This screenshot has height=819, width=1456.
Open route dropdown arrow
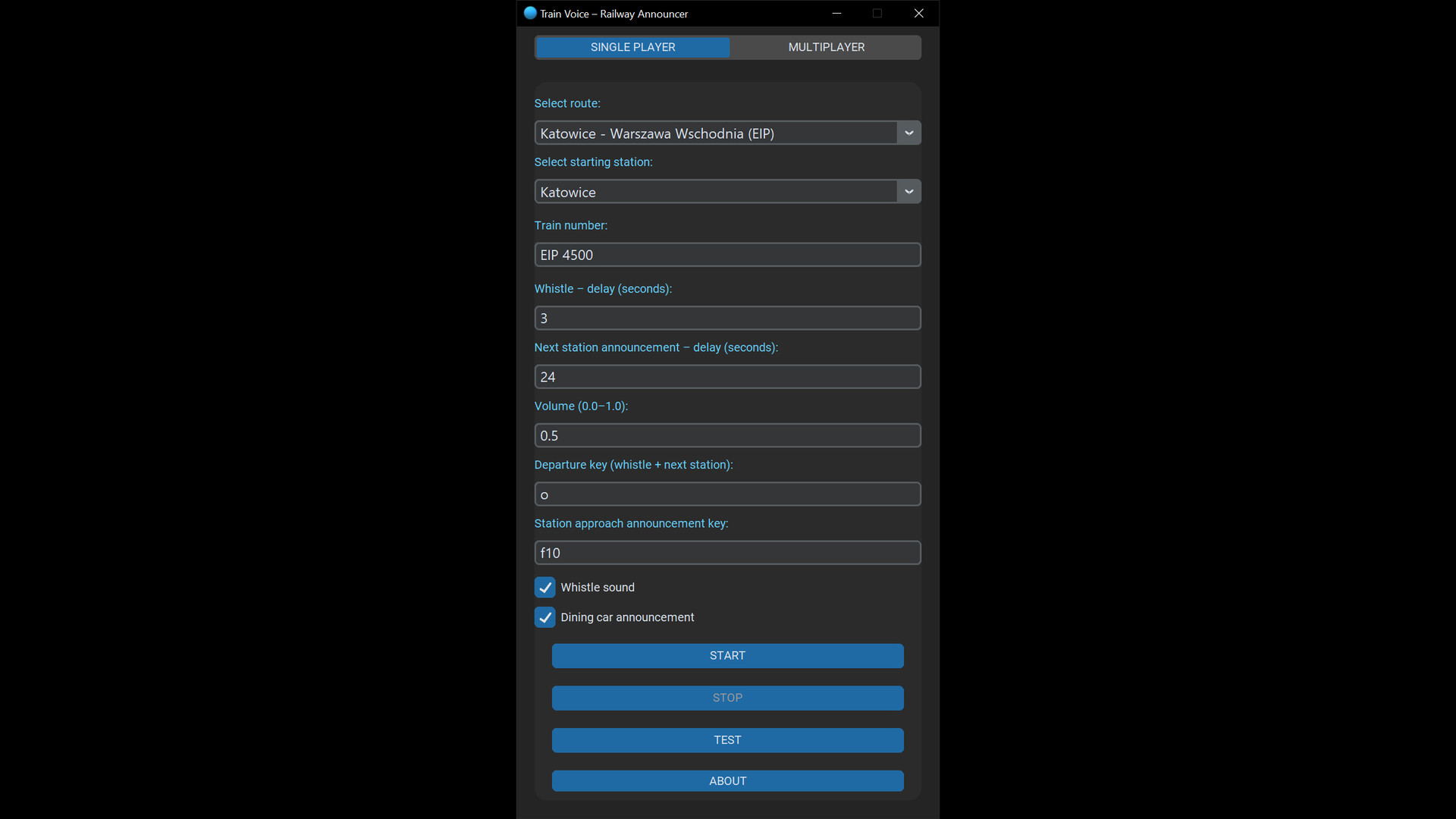[908, 133]
